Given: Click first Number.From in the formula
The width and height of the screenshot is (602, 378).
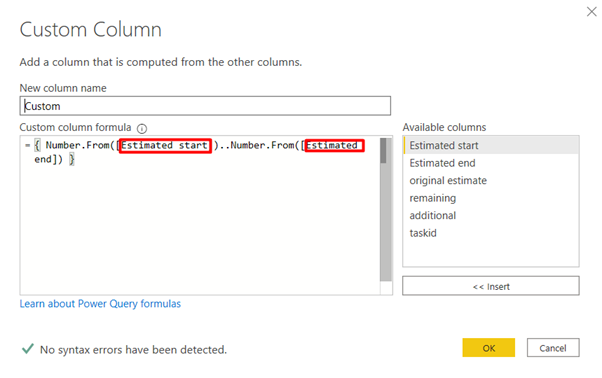Looking at the screenshot, I should [78, 145].
